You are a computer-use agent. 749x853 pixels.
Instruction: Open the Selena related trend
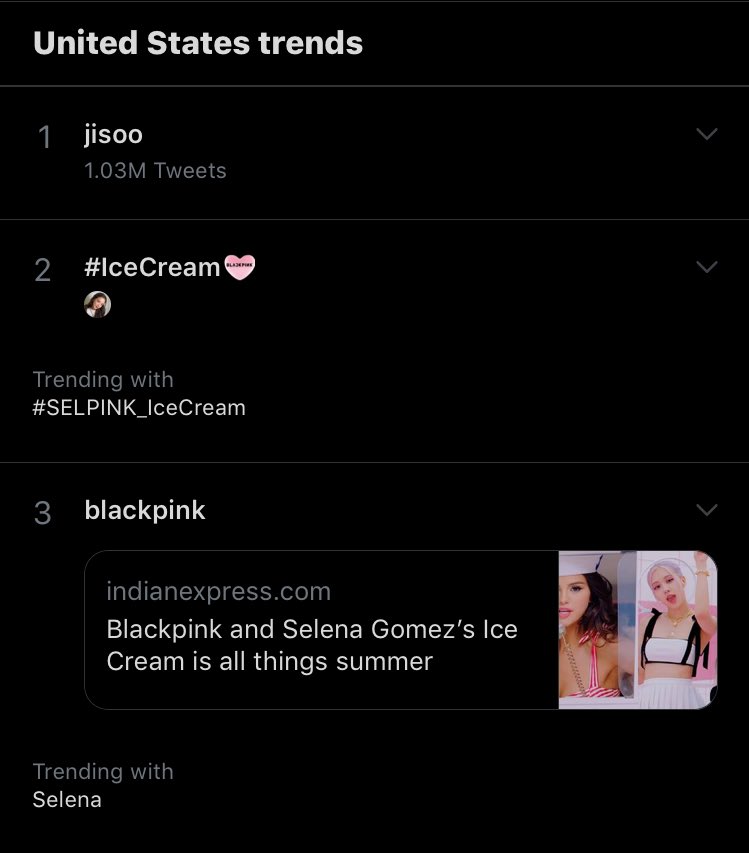pyautogui.click(x=67, y=799)
